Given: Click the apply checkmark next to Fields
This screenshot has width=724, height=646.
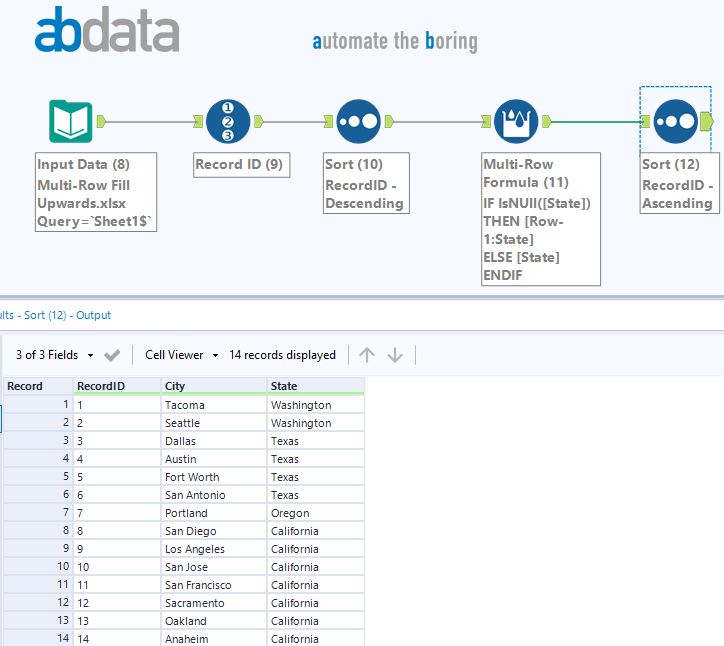Looking at the screenshot, I should tap(112, 355).
